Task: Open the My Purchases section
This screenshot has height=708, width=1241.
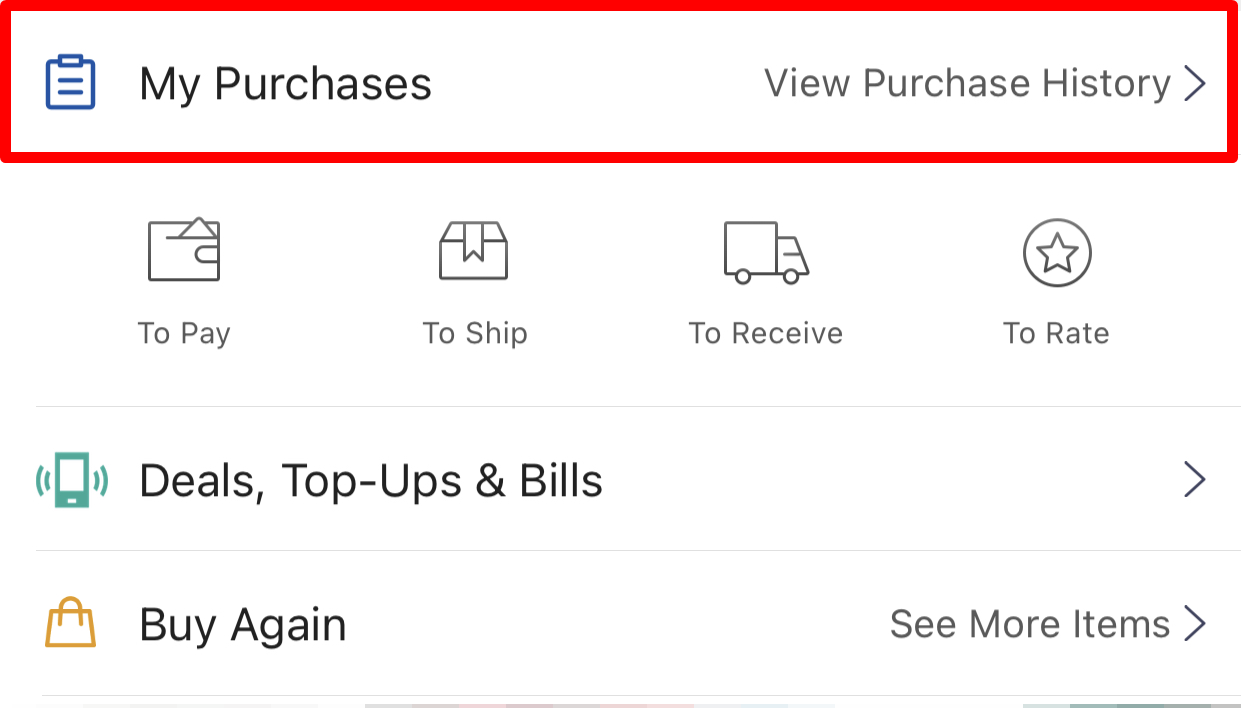Action: pyautogui.click(x=284, y=83)
